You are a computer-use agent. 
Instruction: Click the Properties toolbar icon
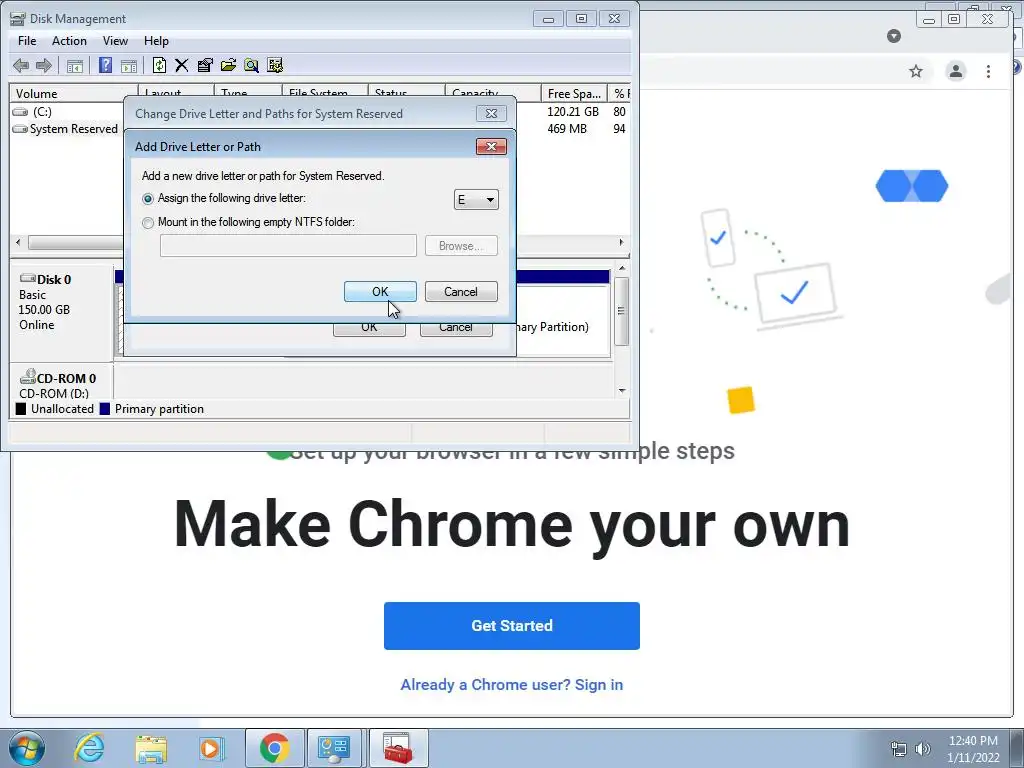[x=205, y=65]
